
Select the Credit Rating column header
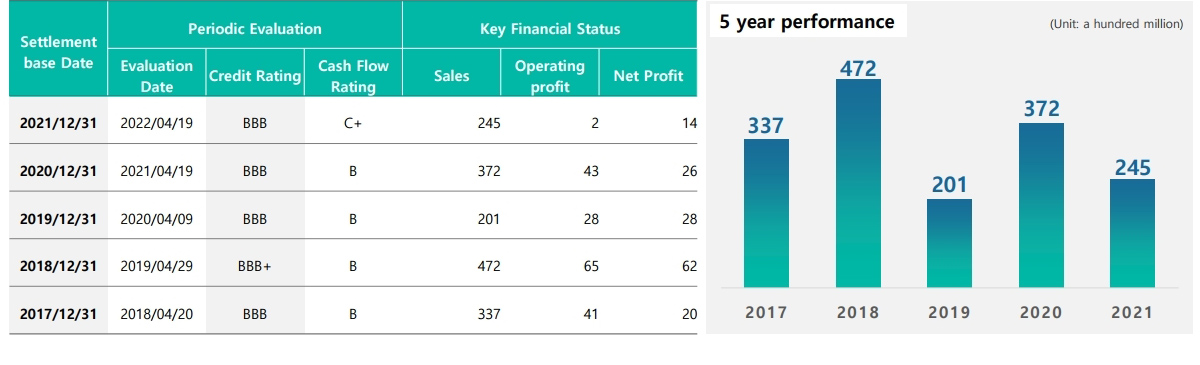[x=255, y=76]
